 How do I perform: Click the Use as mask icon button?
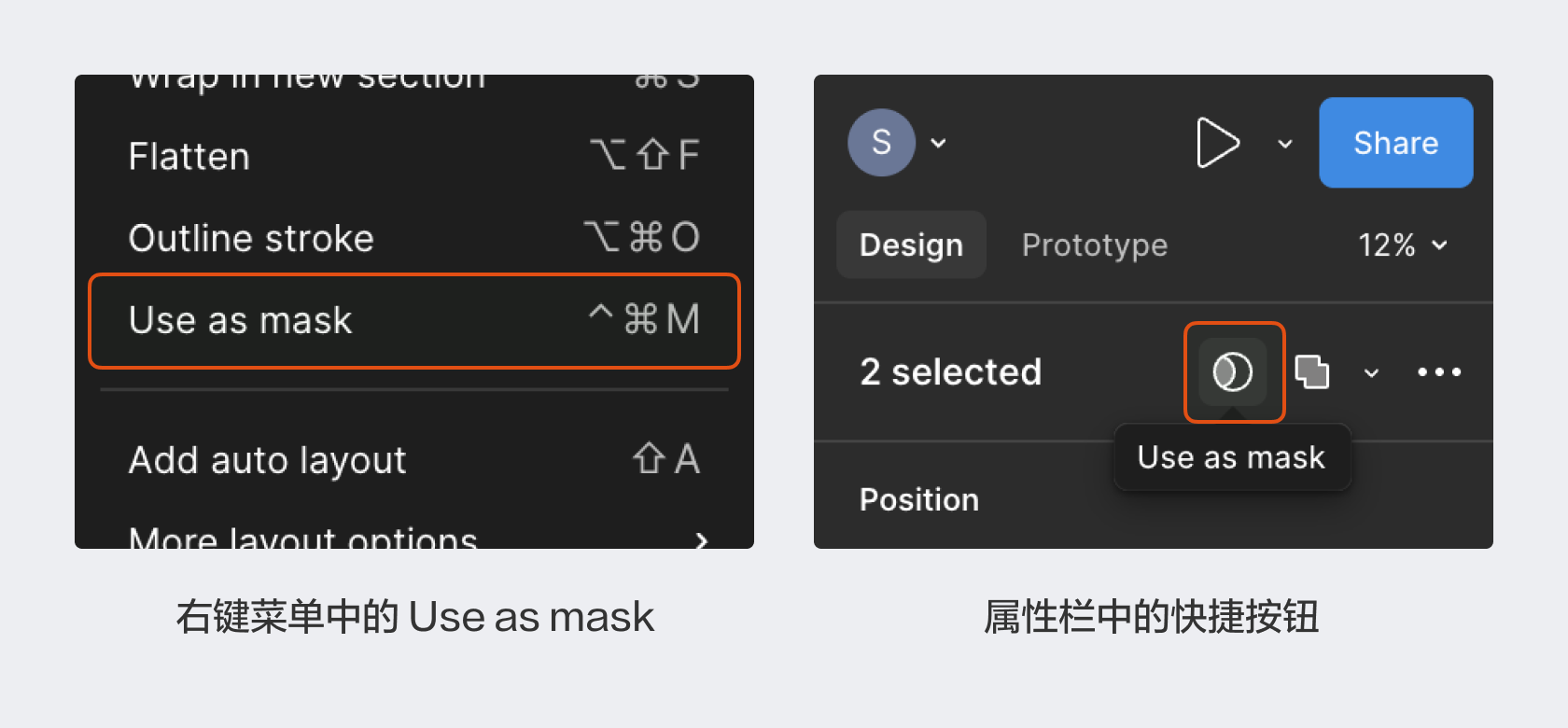[1233, 371]
